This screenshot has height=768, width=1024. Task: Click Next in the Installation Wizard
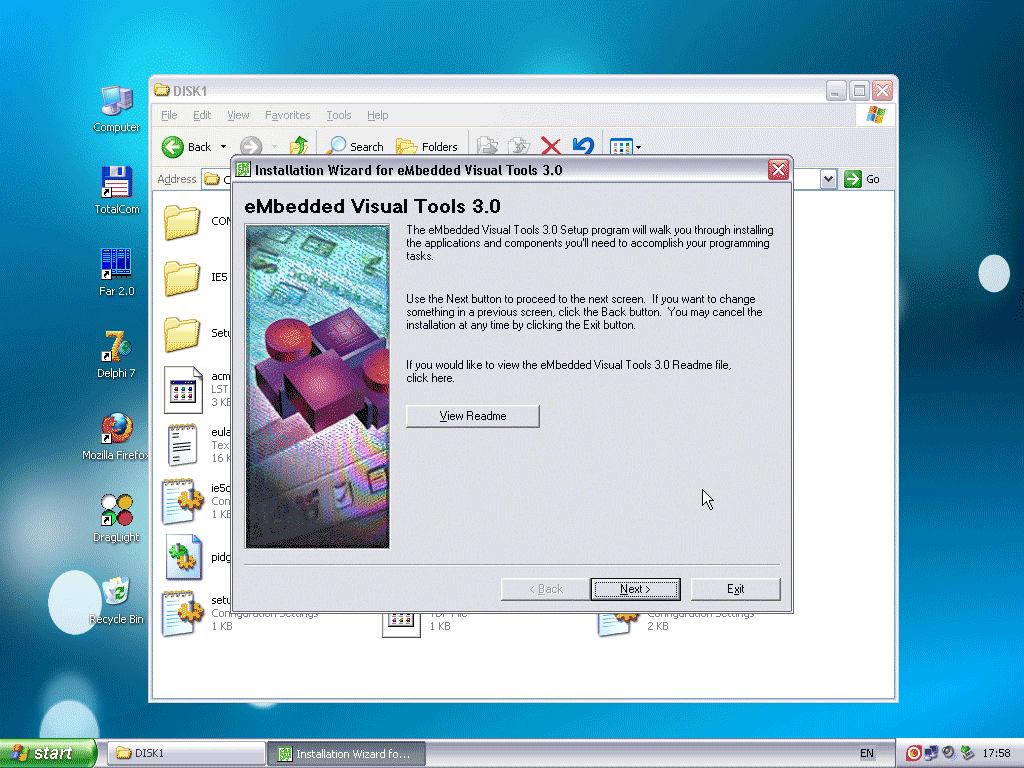pyautogui.click(x=635, y=589)
